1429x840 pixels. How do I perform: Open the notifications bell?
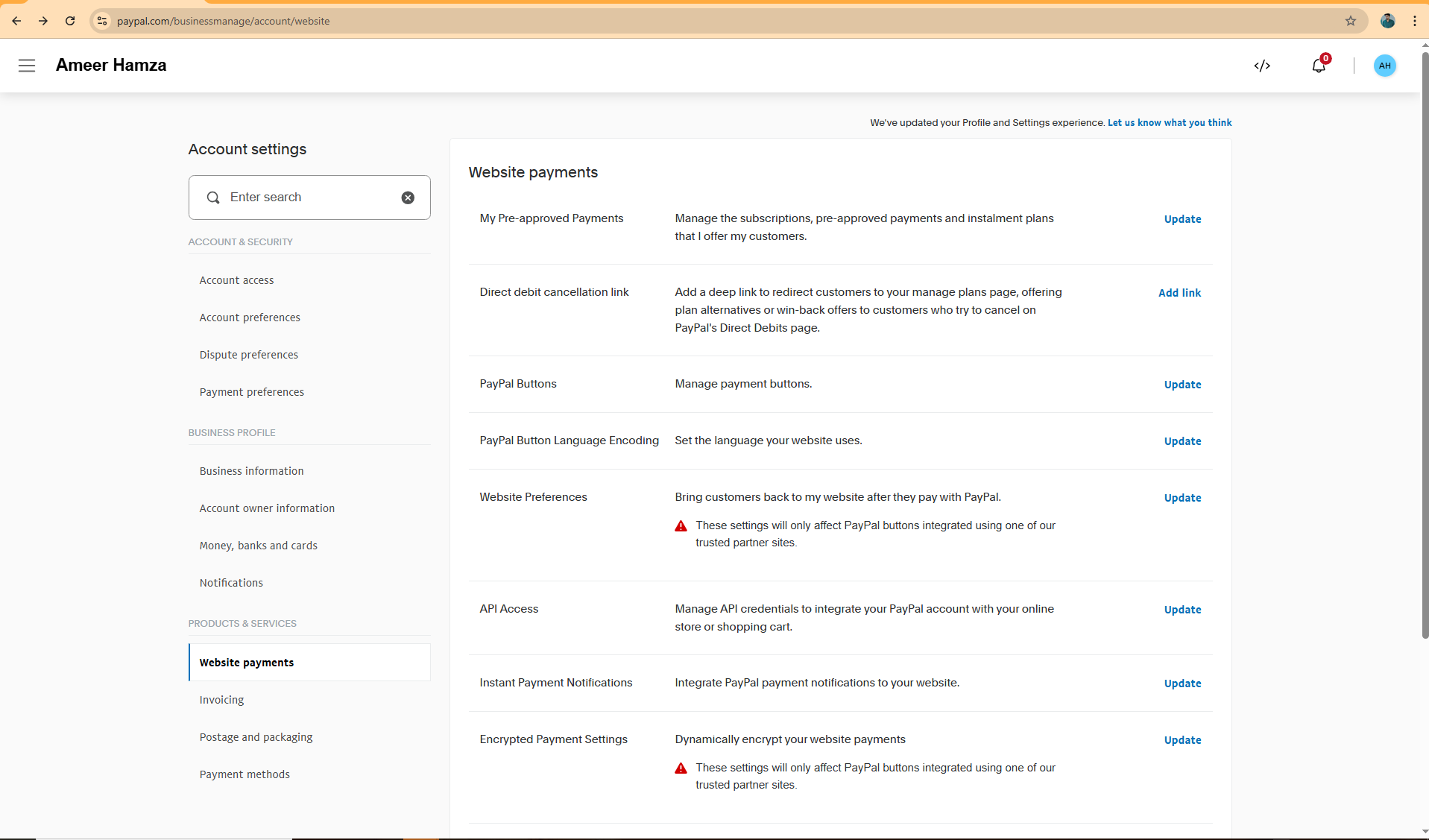pos(1319,66)
